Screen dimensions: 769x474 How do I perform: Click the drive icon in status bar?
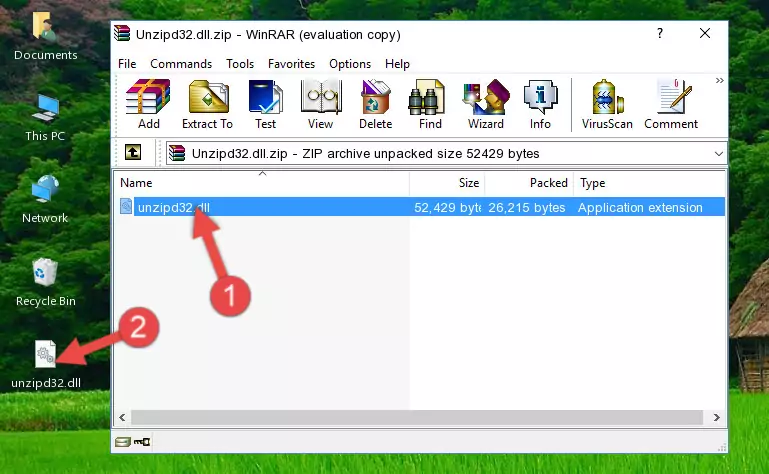(x=123, y=442)
